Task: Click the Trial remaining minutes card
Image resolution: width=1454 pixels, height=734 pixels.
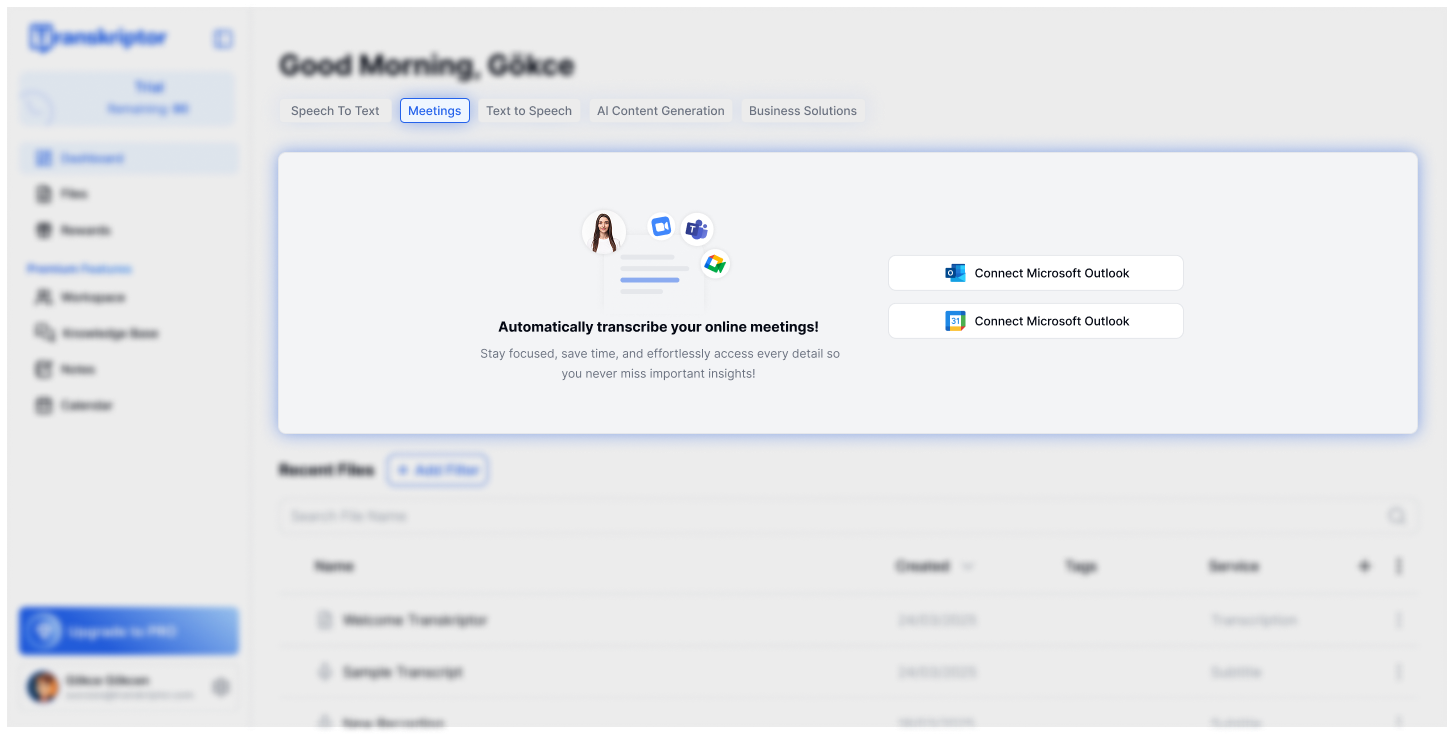Action: coord(128,98)
